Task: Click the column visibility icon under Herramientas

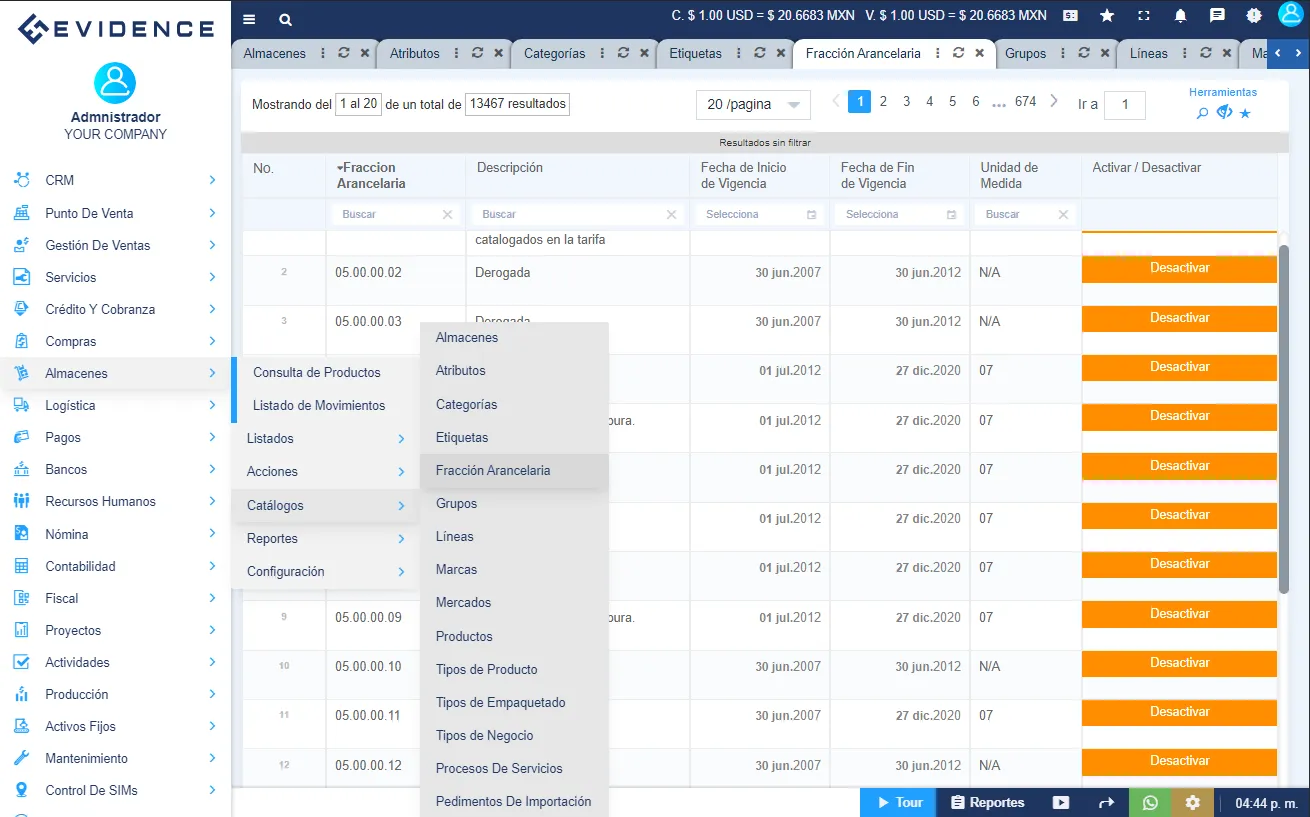Action: [x=1222, y=112]
